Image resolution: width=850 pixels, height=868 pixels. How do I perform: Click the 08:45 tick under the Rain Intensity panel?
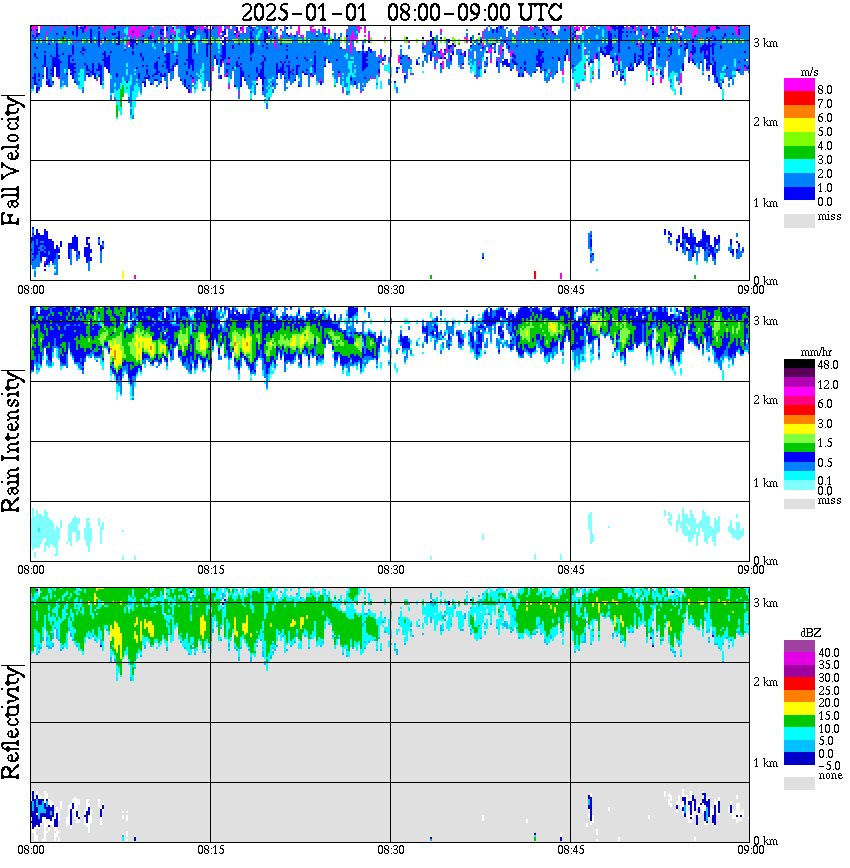pos(571,570)
